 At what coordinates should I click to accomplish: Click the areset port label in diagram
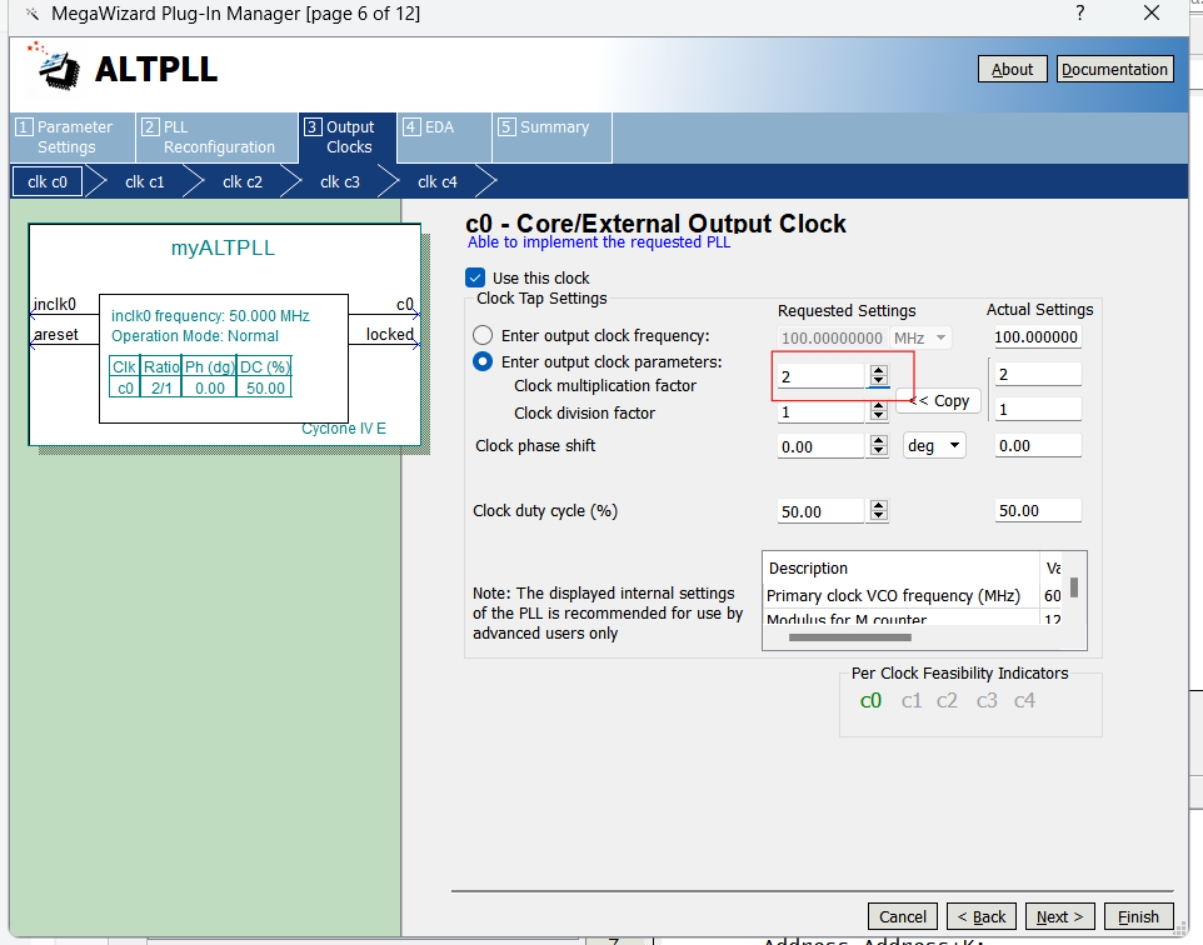pos(56,334)
